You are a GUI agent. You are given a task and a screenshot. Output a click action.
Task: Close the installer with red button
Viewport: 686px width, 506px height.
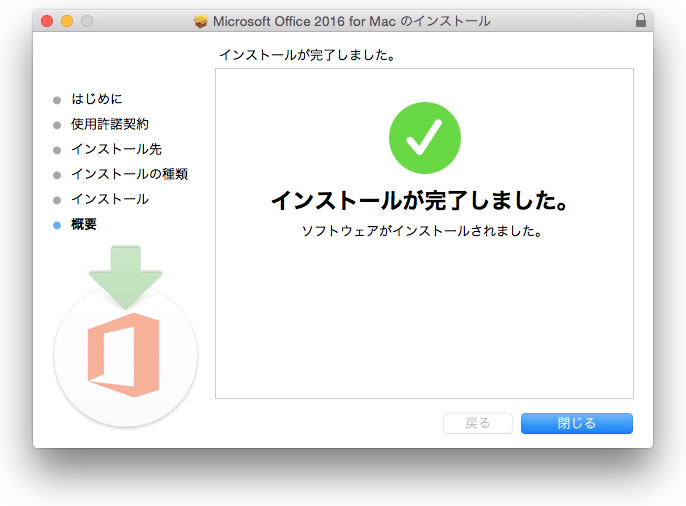[47, 21]
